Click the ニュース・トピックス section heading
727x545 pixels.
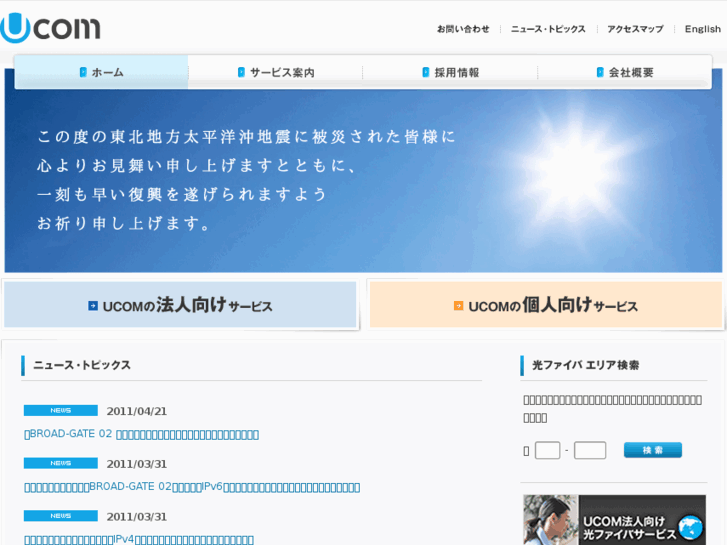[x=82, y=365]
